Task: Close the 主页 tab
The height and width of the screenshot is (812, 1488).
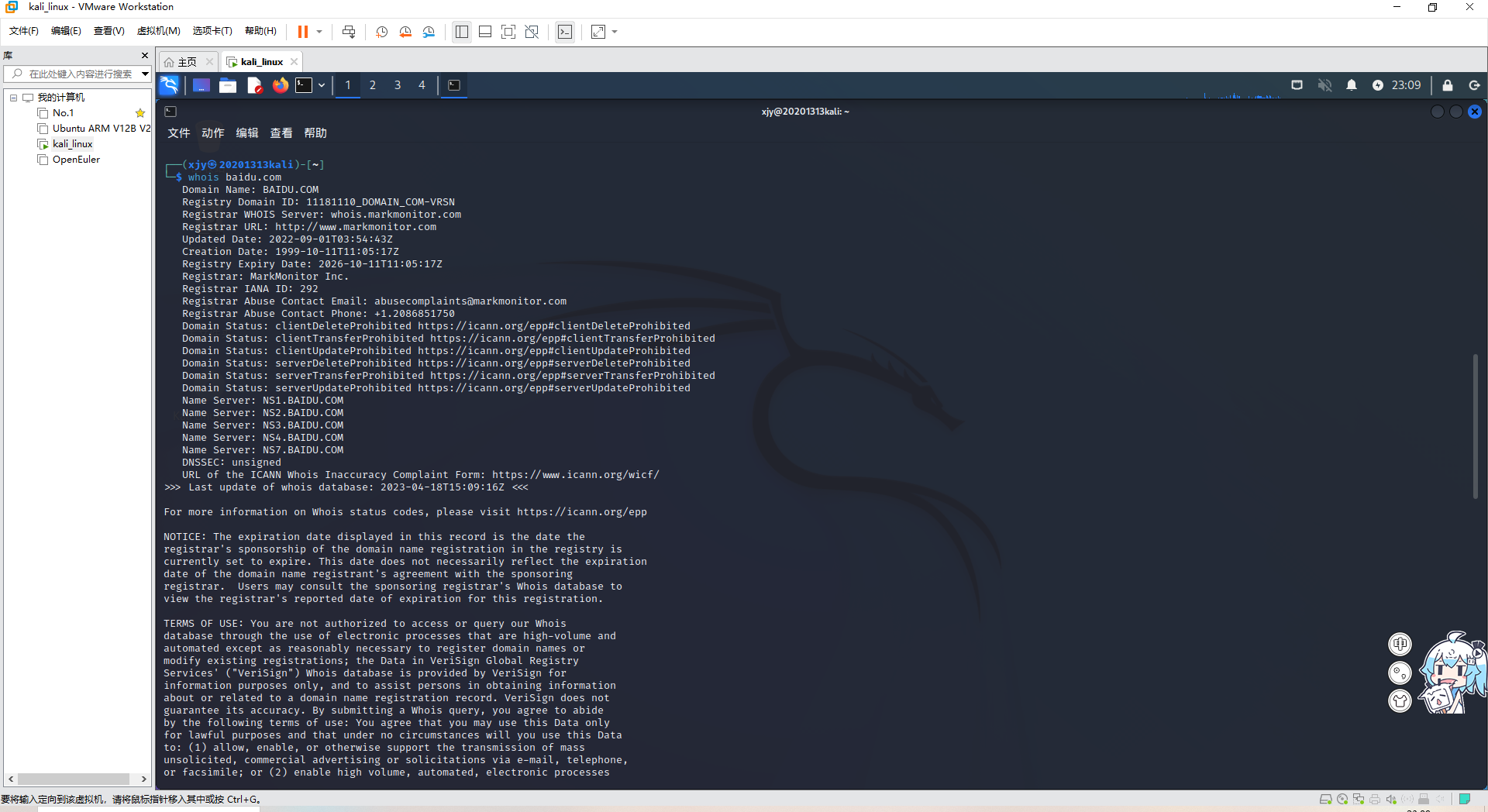Action: coord(209,62)
